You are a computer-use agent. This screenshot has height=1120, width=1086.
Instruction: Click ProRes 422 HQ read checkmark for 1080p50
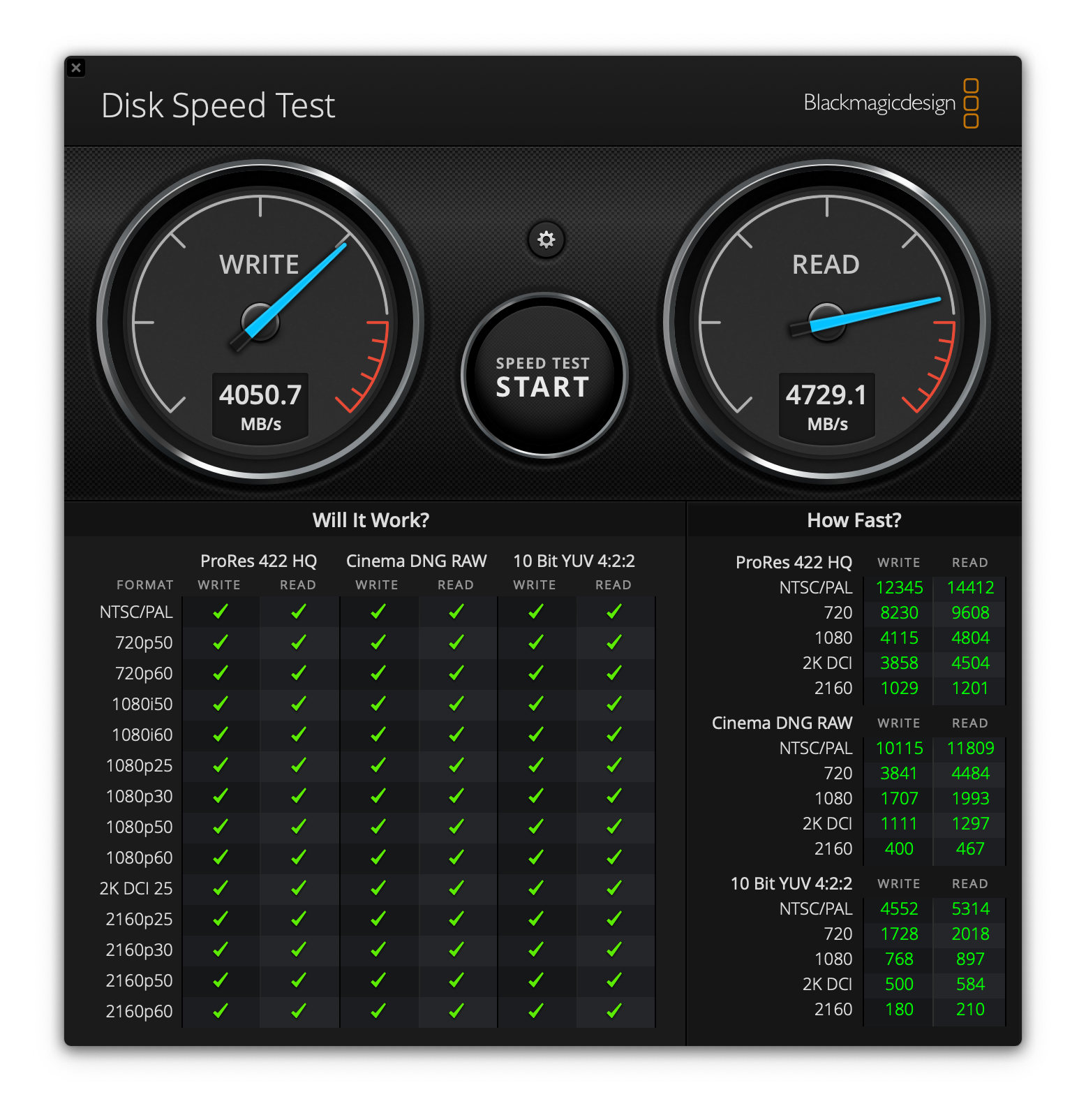coord(299,827)
